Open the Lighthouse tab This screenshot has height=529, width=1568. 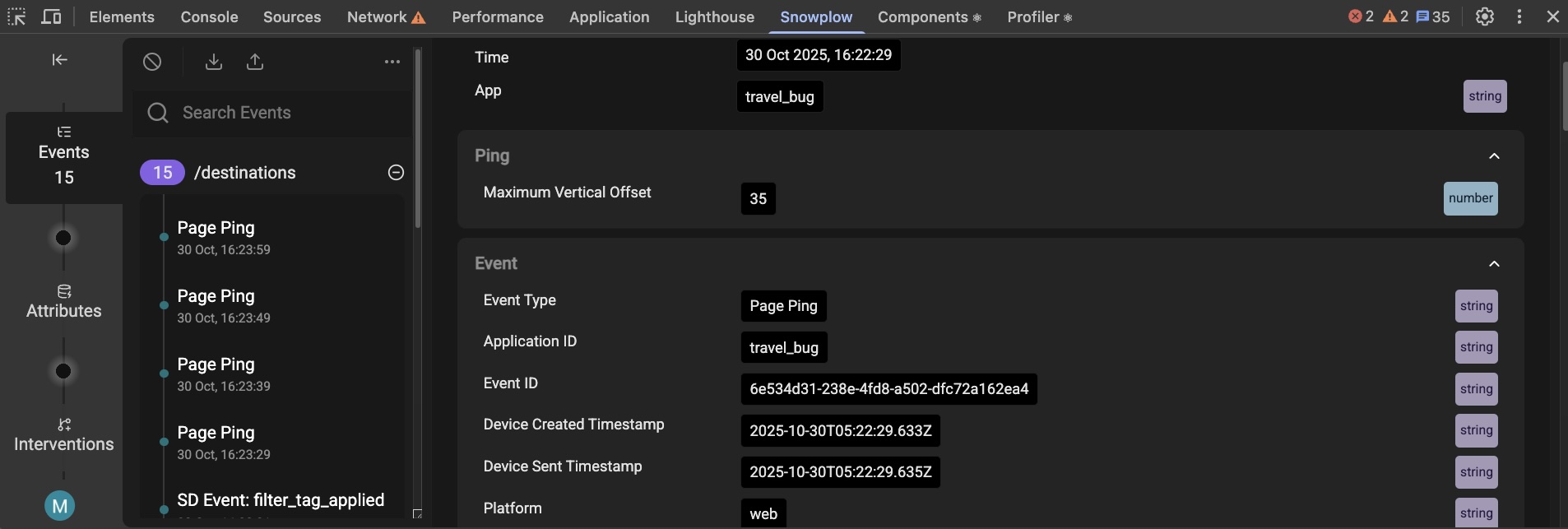(x=714, y=16)
